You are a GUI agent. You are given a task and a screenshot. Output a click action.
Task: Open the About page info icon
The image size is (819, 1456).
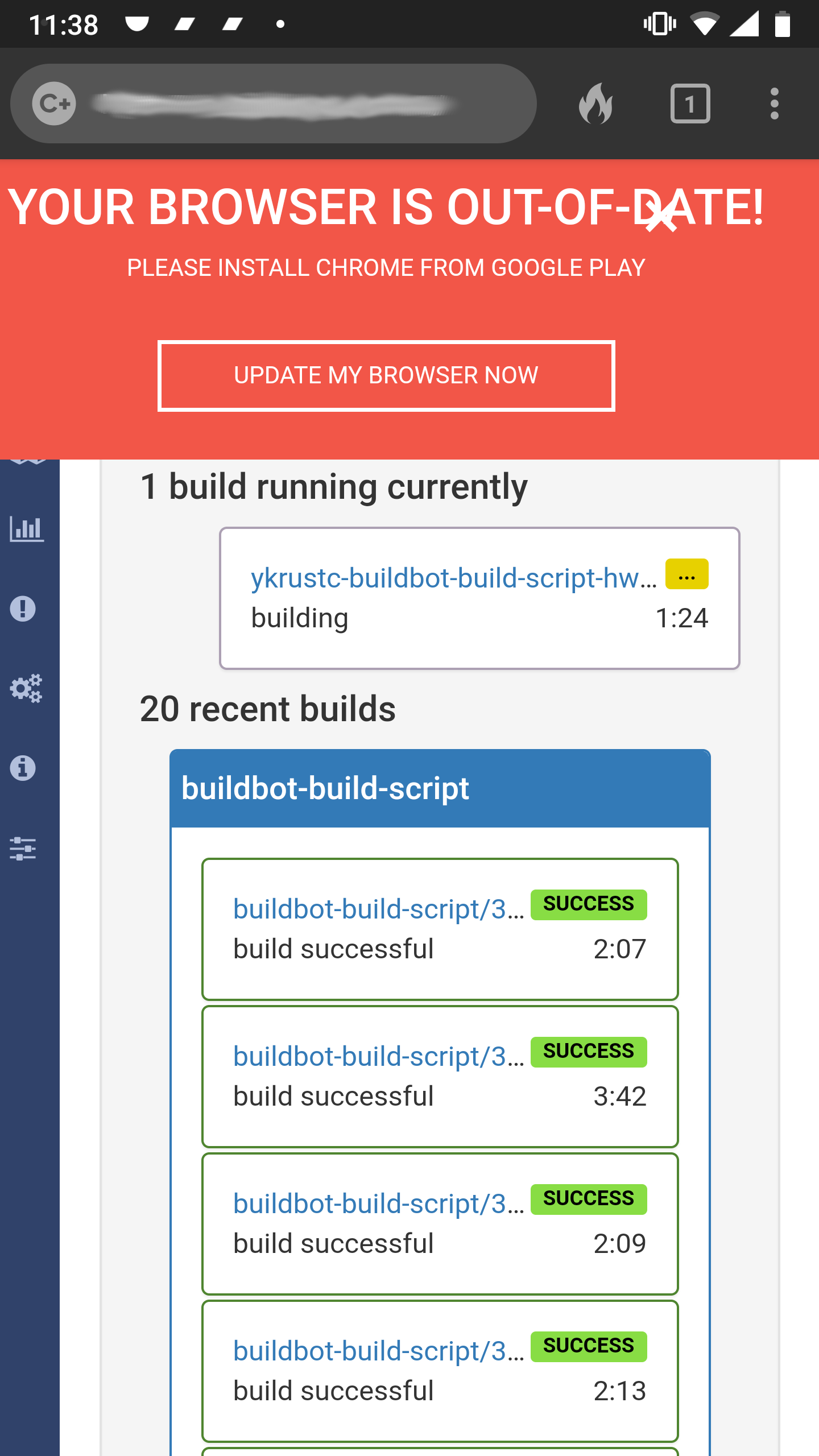23,769
